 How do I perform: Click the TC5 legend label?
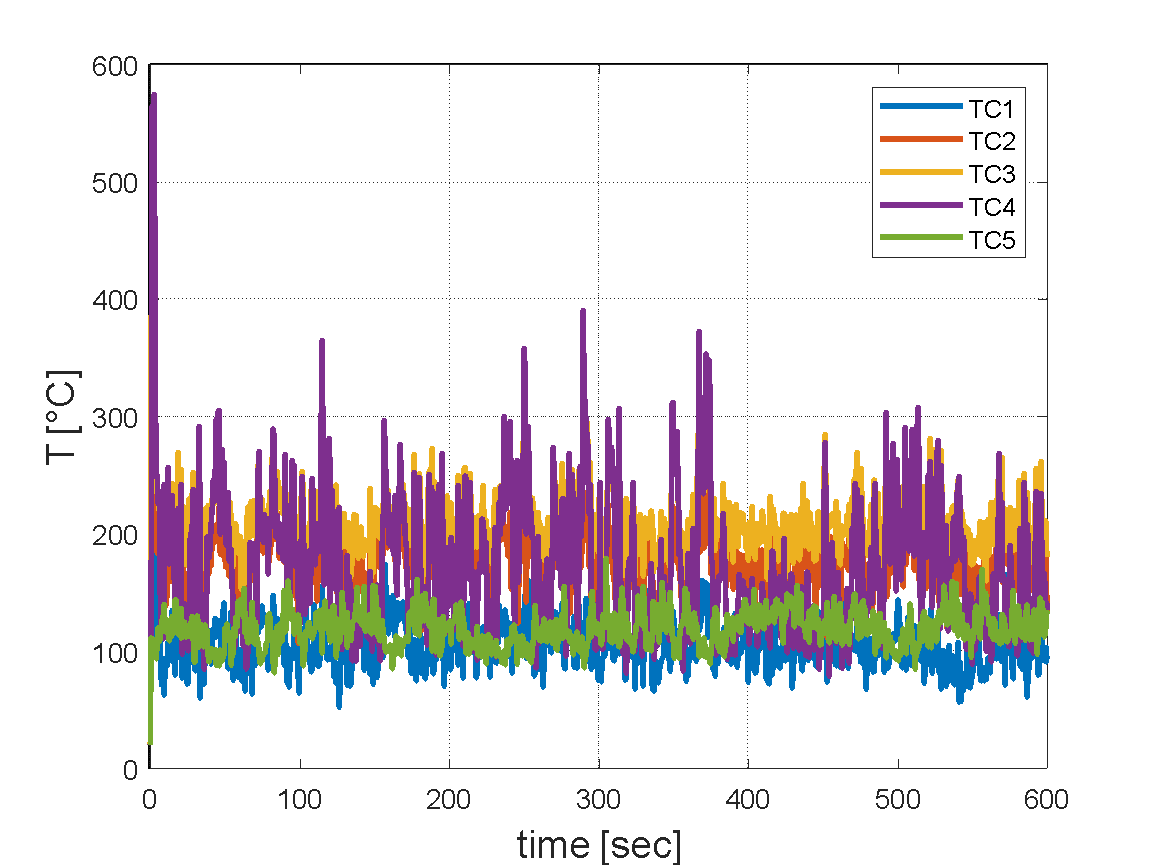991,240
